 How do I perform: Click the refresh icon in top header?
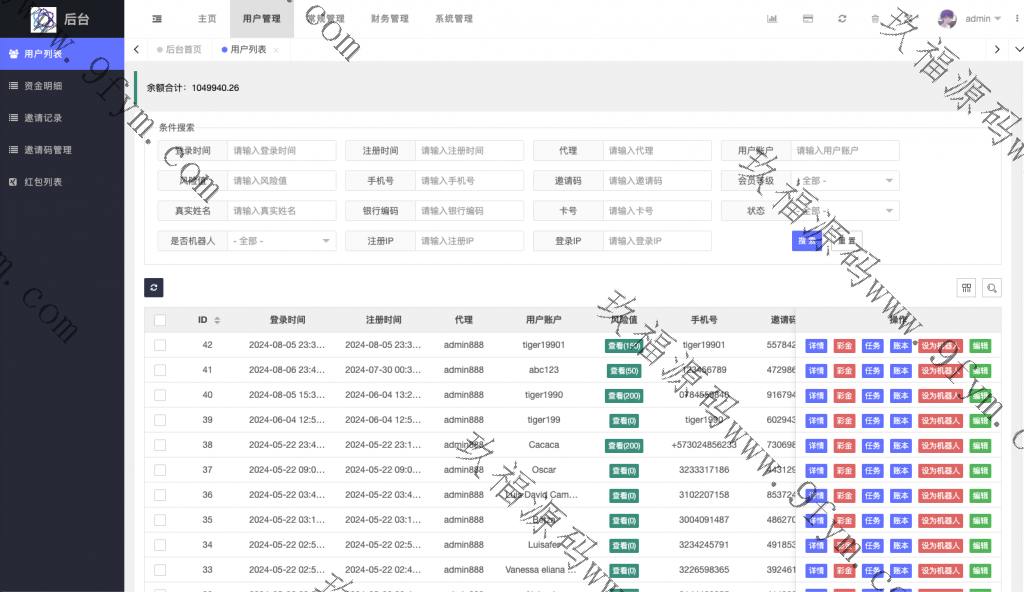pyautogui.click(x=842, y=19)
